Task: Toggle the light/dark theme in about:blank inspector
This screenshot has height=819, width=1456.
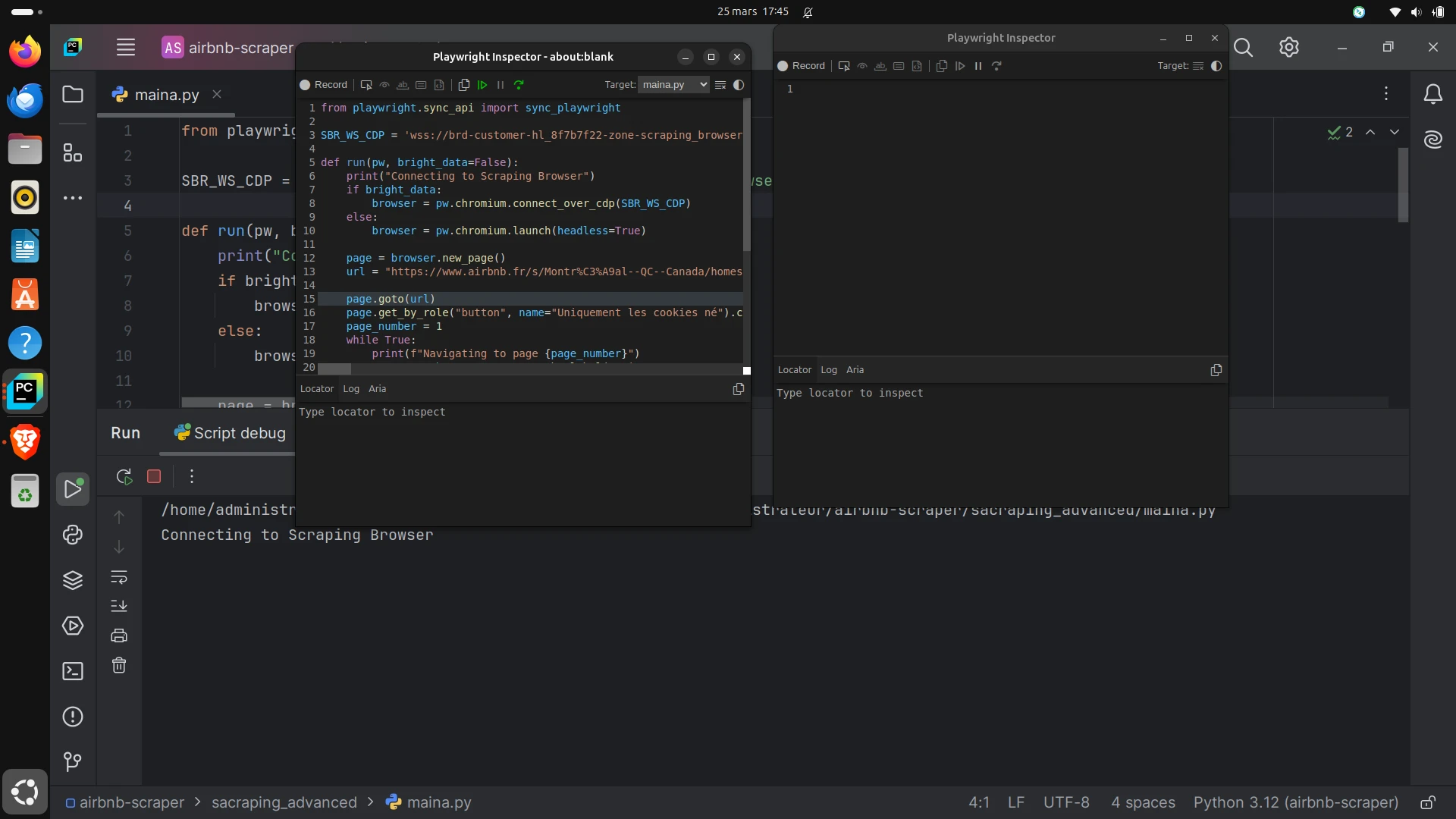Action: click(739, 85)
